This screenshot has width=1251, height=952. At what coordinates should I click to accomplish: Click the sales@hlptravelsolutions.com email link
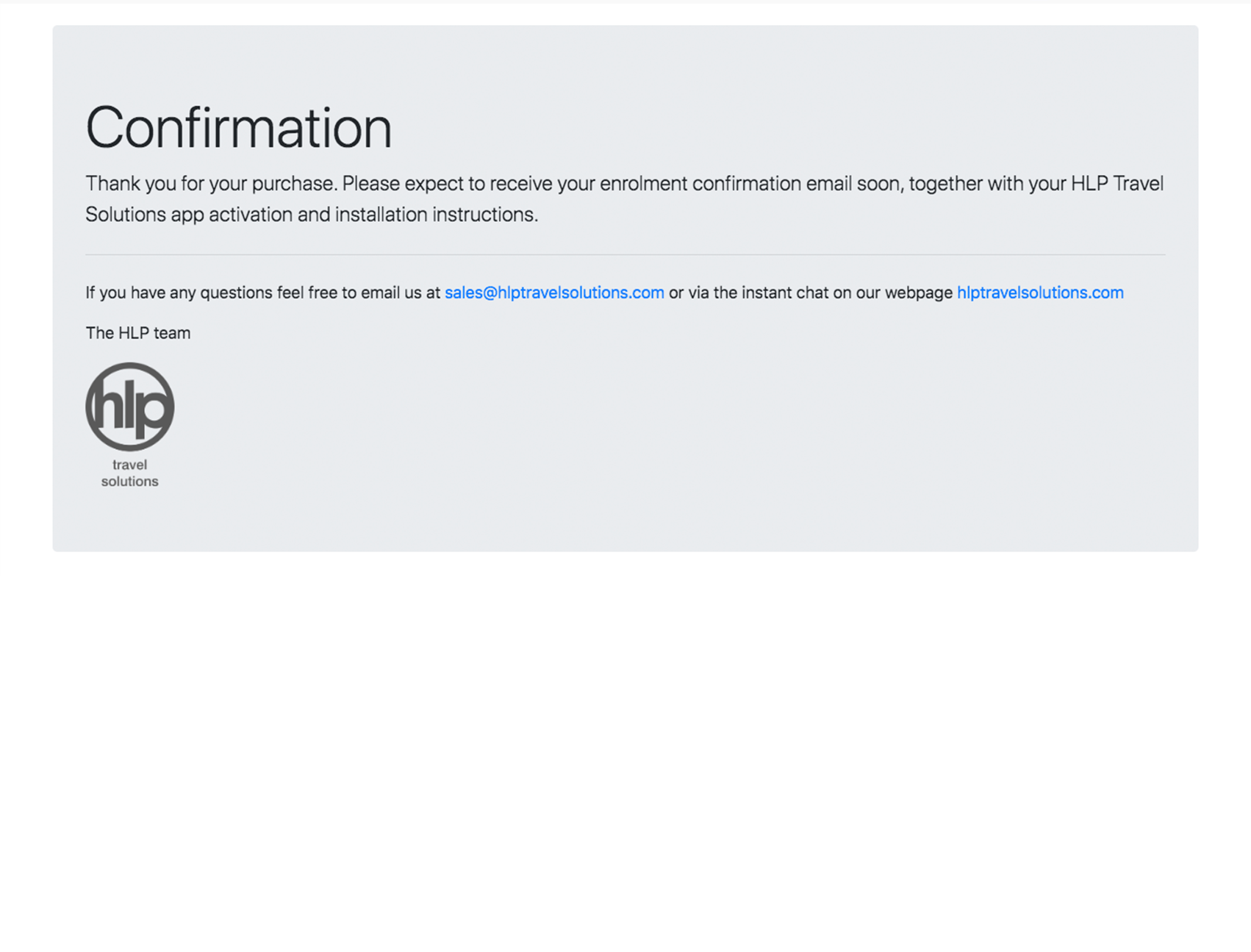point(554,293)
